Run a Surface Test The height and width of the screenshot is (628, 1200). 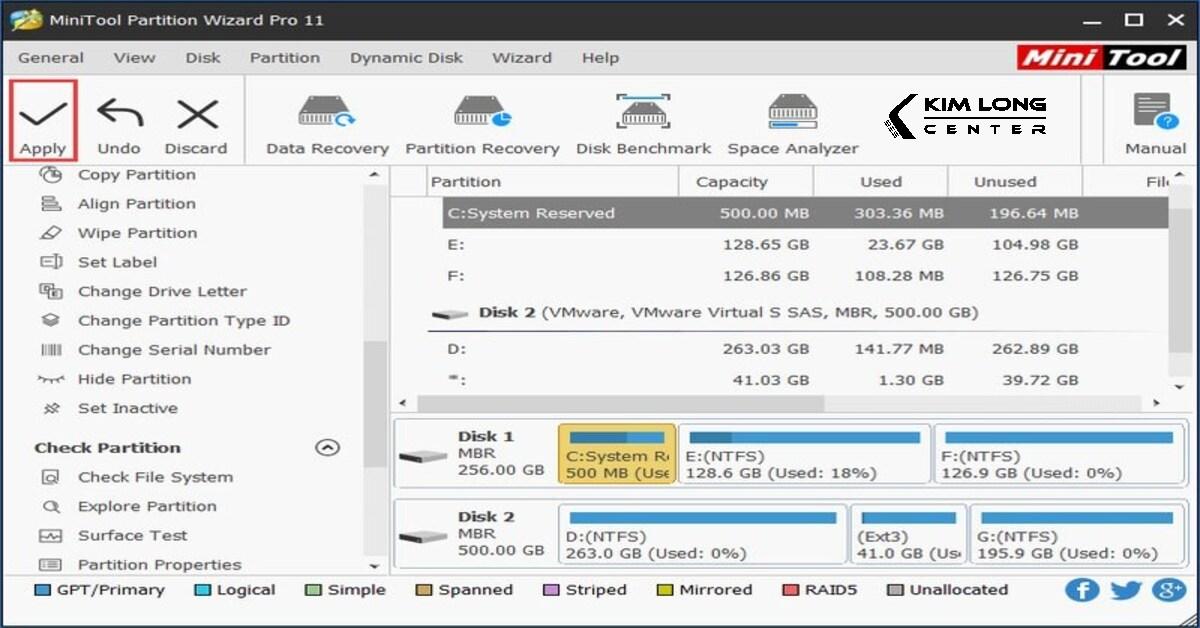click(131, 535)
